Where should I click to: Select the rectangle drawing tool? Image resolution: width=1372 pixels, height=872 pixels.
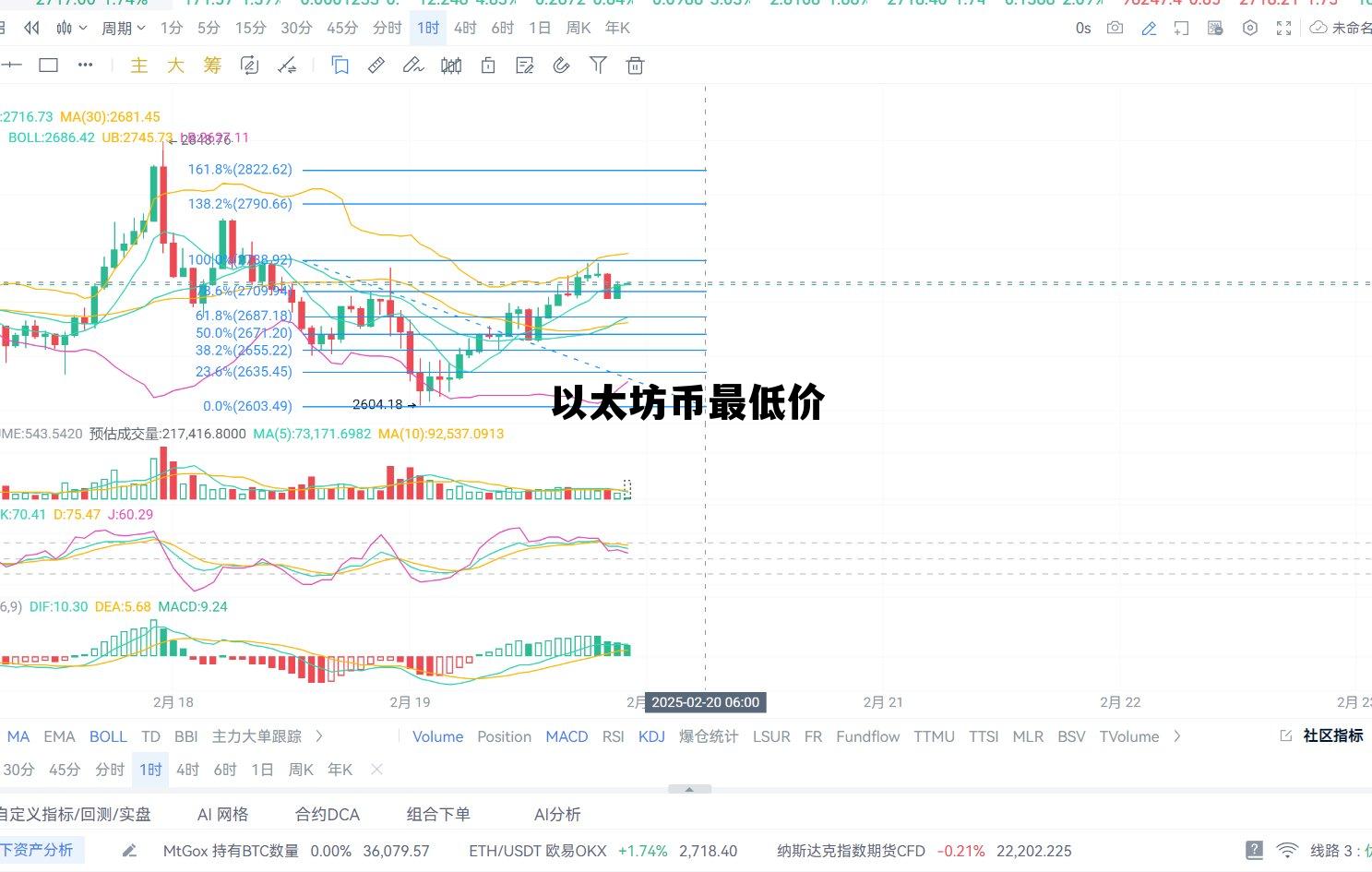click(x=48, y=66)
